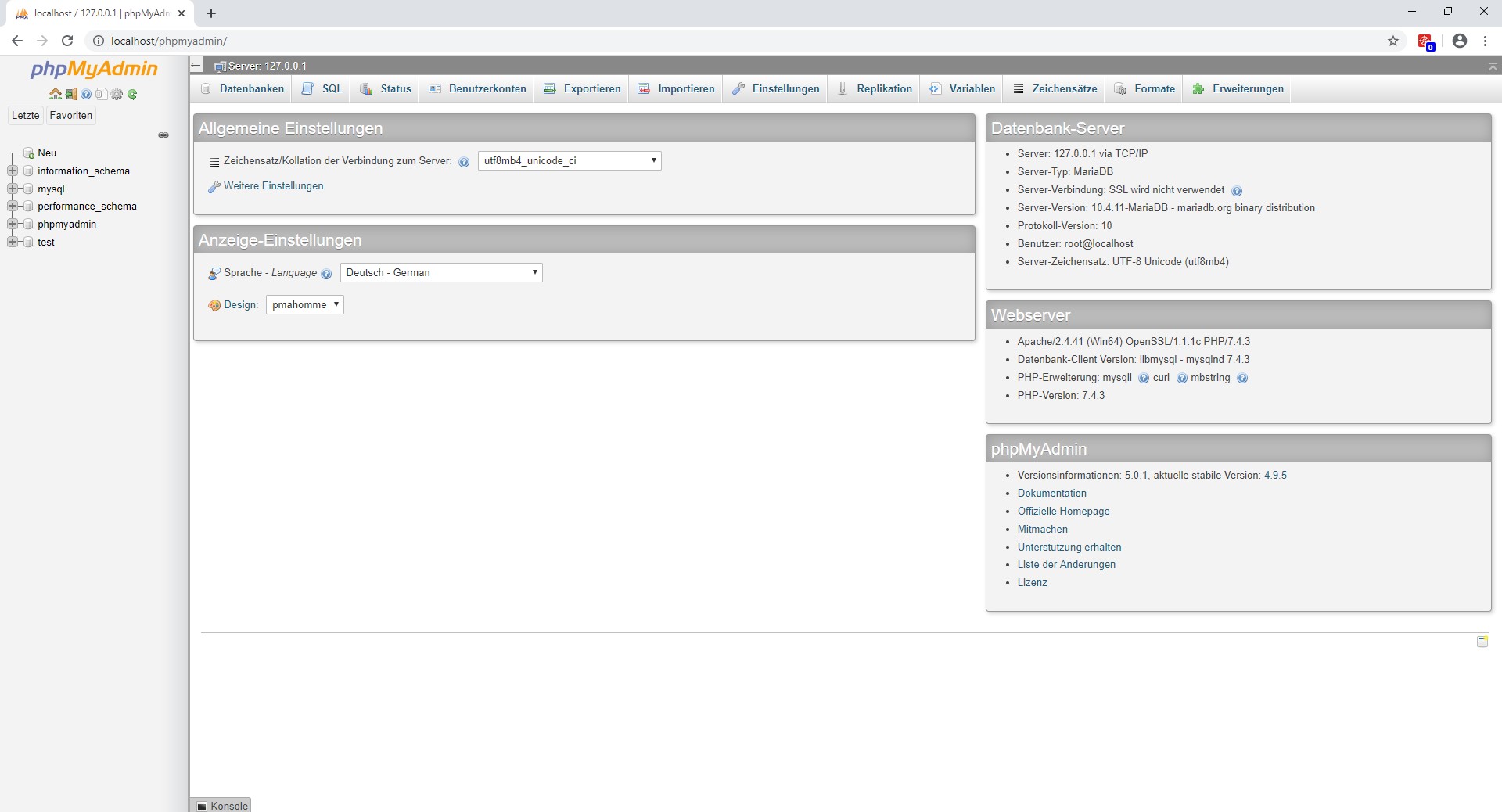
Task: Open the Status tab
Action: coord(385,89)
